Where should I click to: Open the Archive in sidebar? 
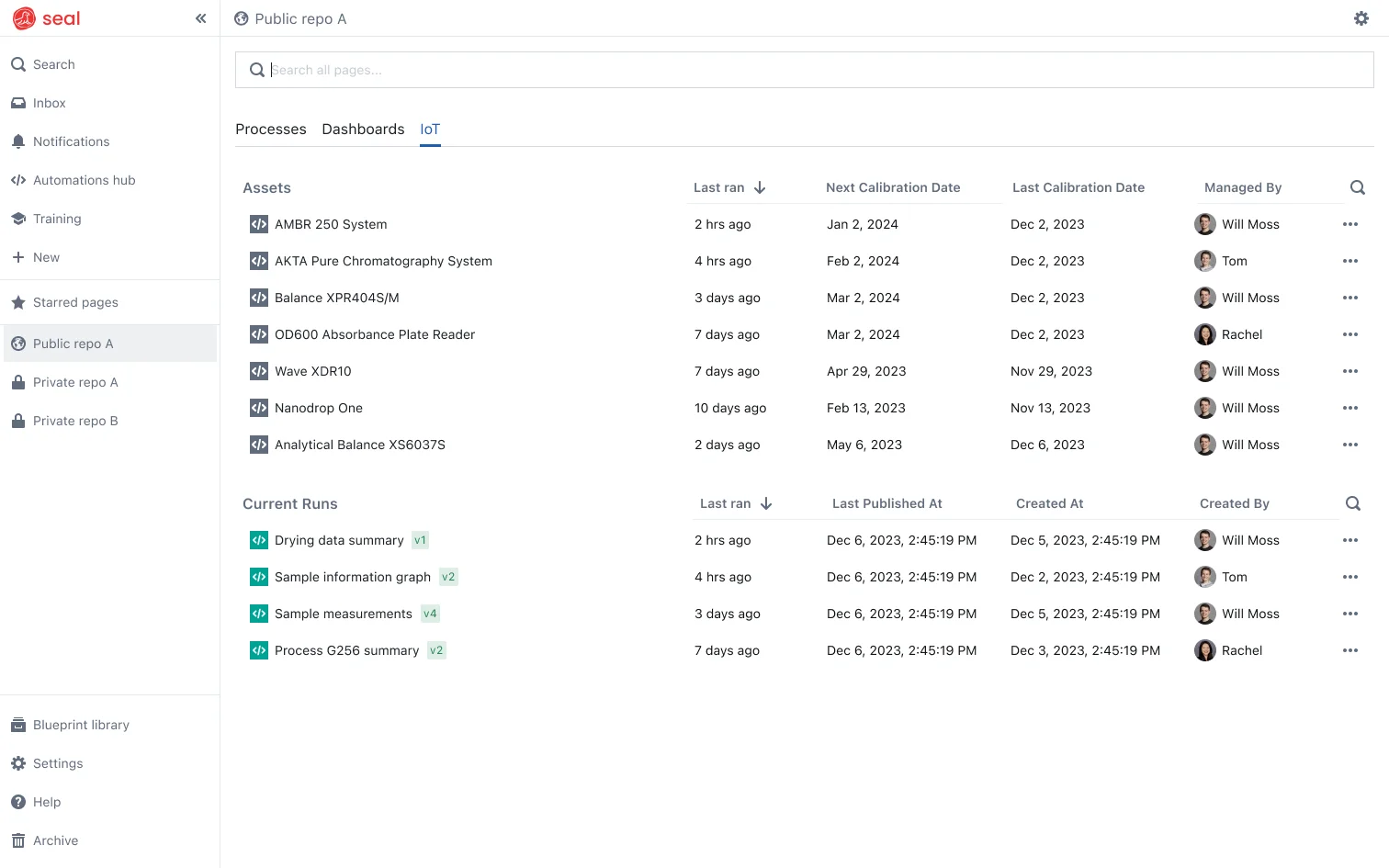[x=55, y=840]
